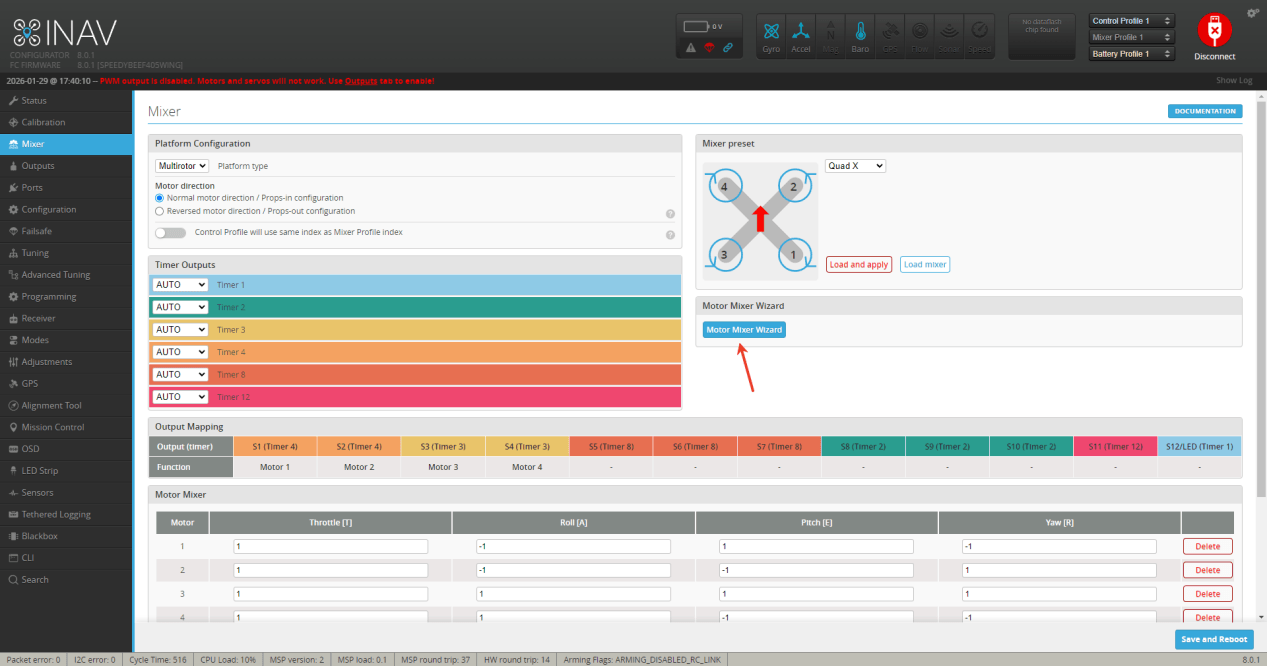Click the Accel sensor status icon
This screenshot has height=666, width=1267.
click(801, 36)
